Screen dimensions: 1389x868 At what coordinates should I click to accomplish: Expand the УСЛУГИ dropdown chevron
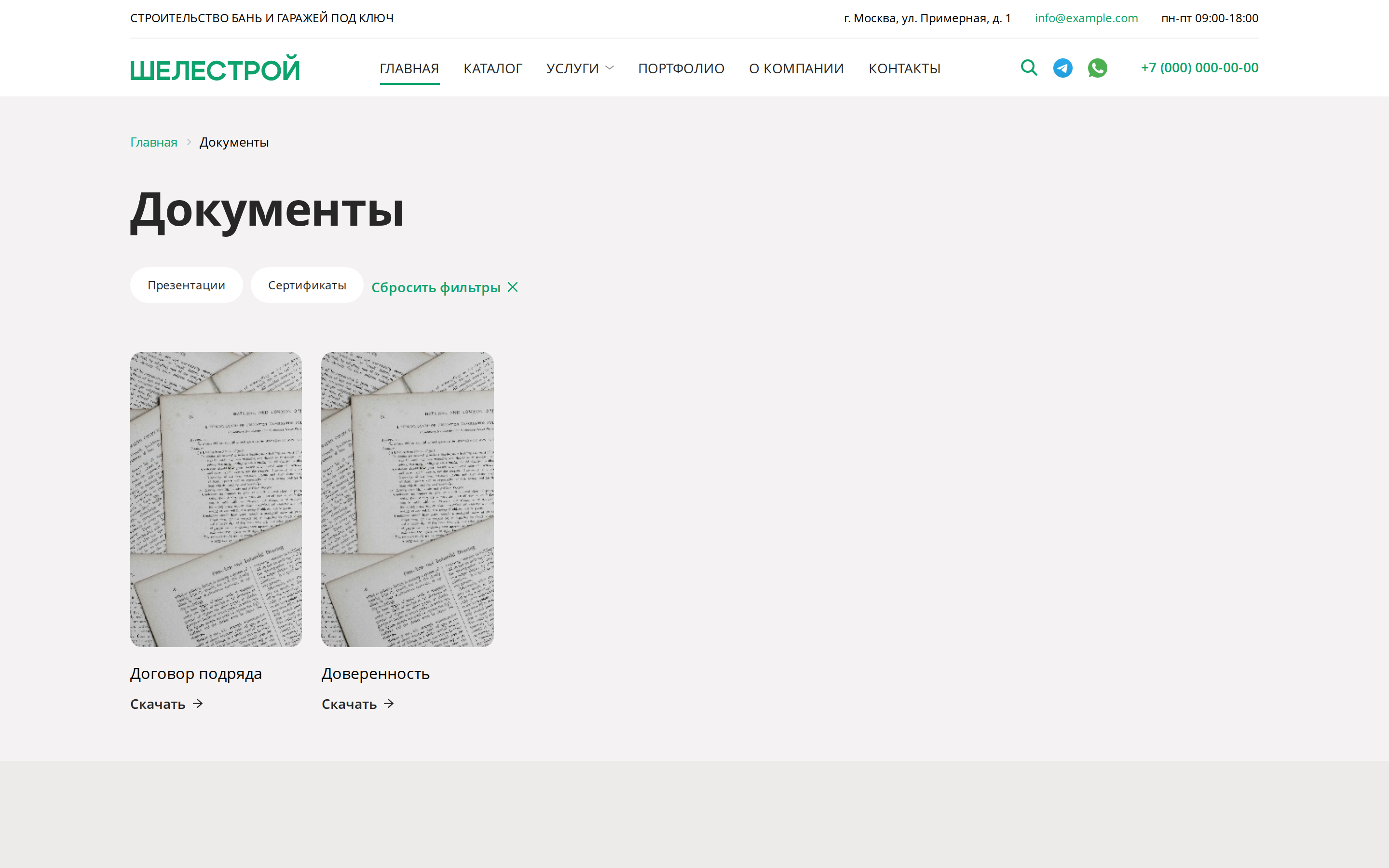pyautogui.click(x=610, y=68)
